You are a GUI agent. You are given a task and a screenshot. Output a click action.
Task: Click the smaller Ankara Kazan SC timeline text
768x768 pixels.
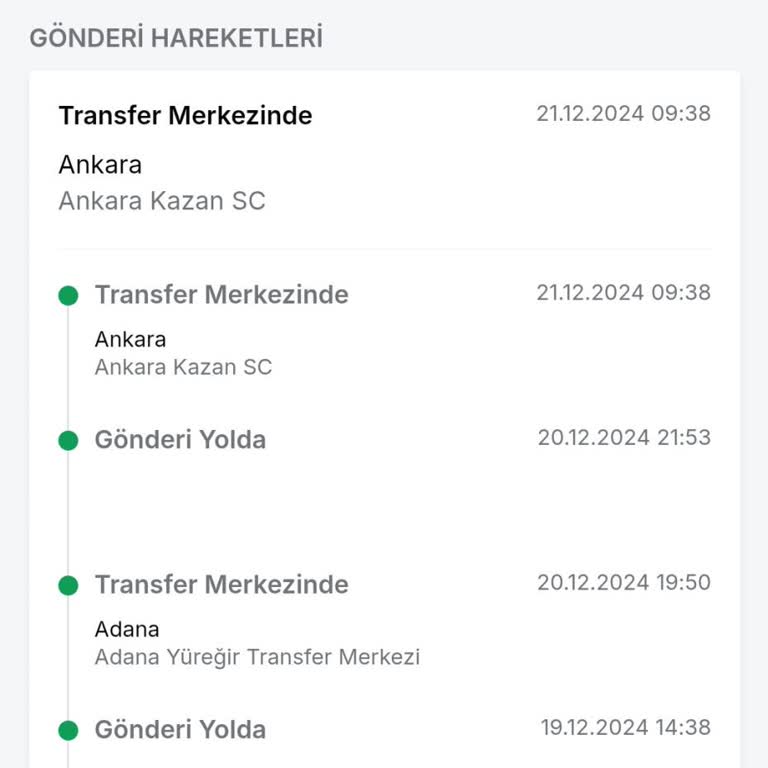coord(183,367)
